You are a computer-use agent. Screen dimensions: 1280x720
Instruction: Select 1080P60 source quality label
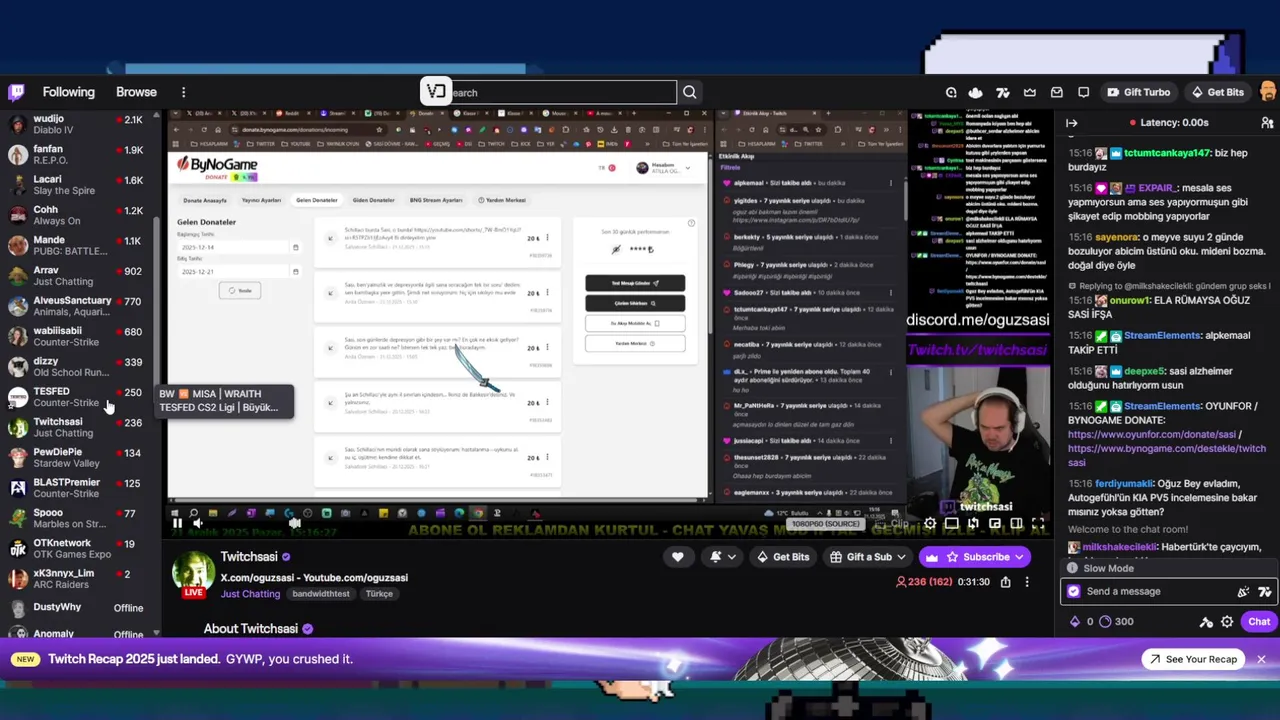click(825, 524)
